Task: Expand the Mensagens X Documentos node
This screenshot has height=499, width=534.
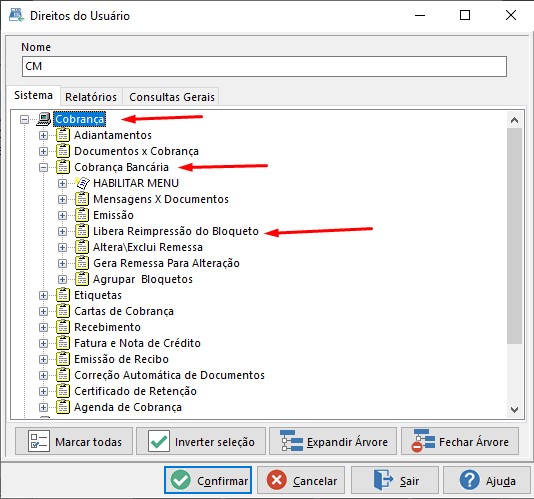Action: (x=62, y=200)
